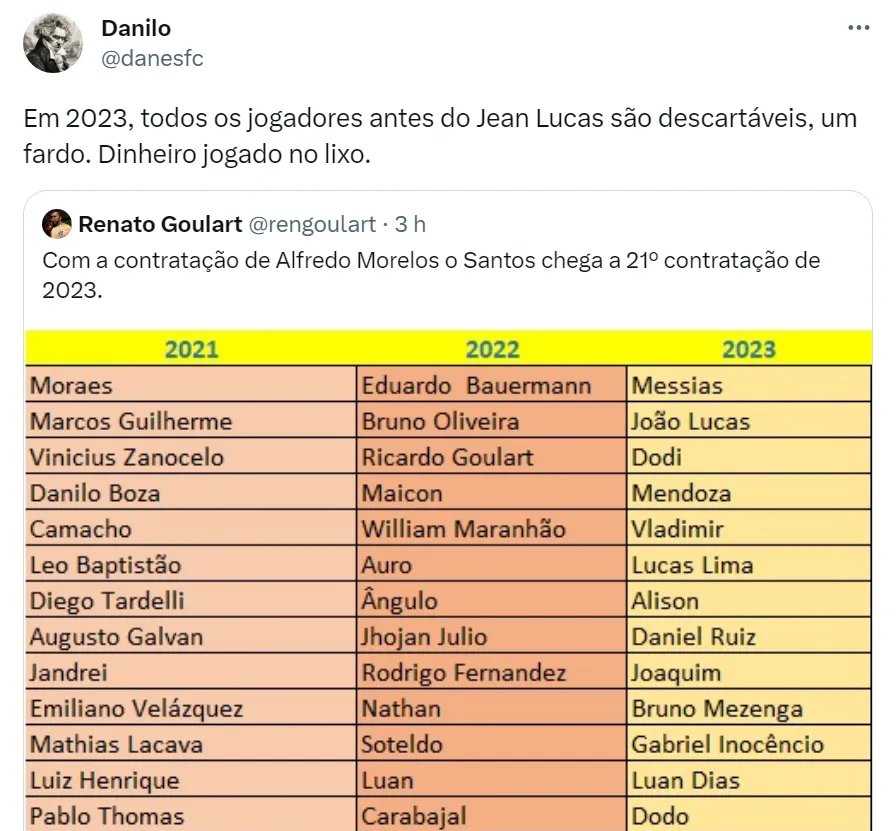Click Renato Goulart's small avatar
896x831 pixels.
coord(57,224)
